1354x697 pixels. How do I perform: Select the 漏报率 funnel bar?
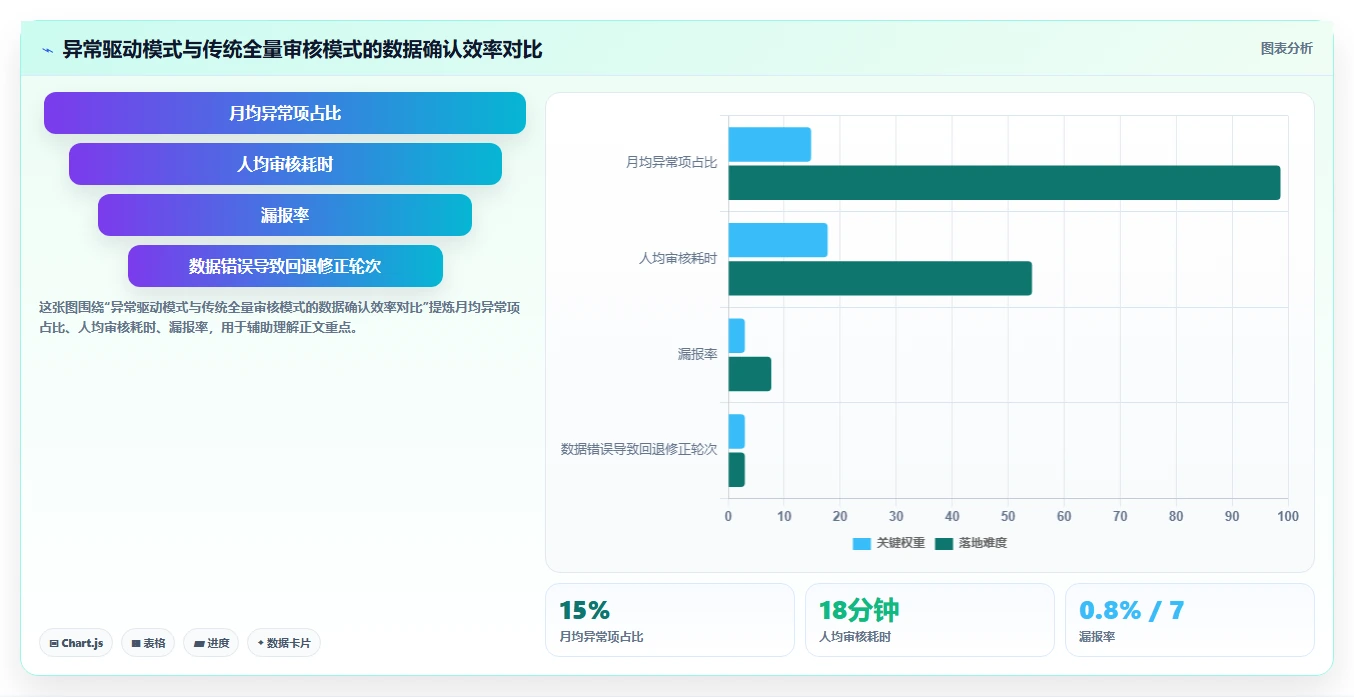[285, 215]
